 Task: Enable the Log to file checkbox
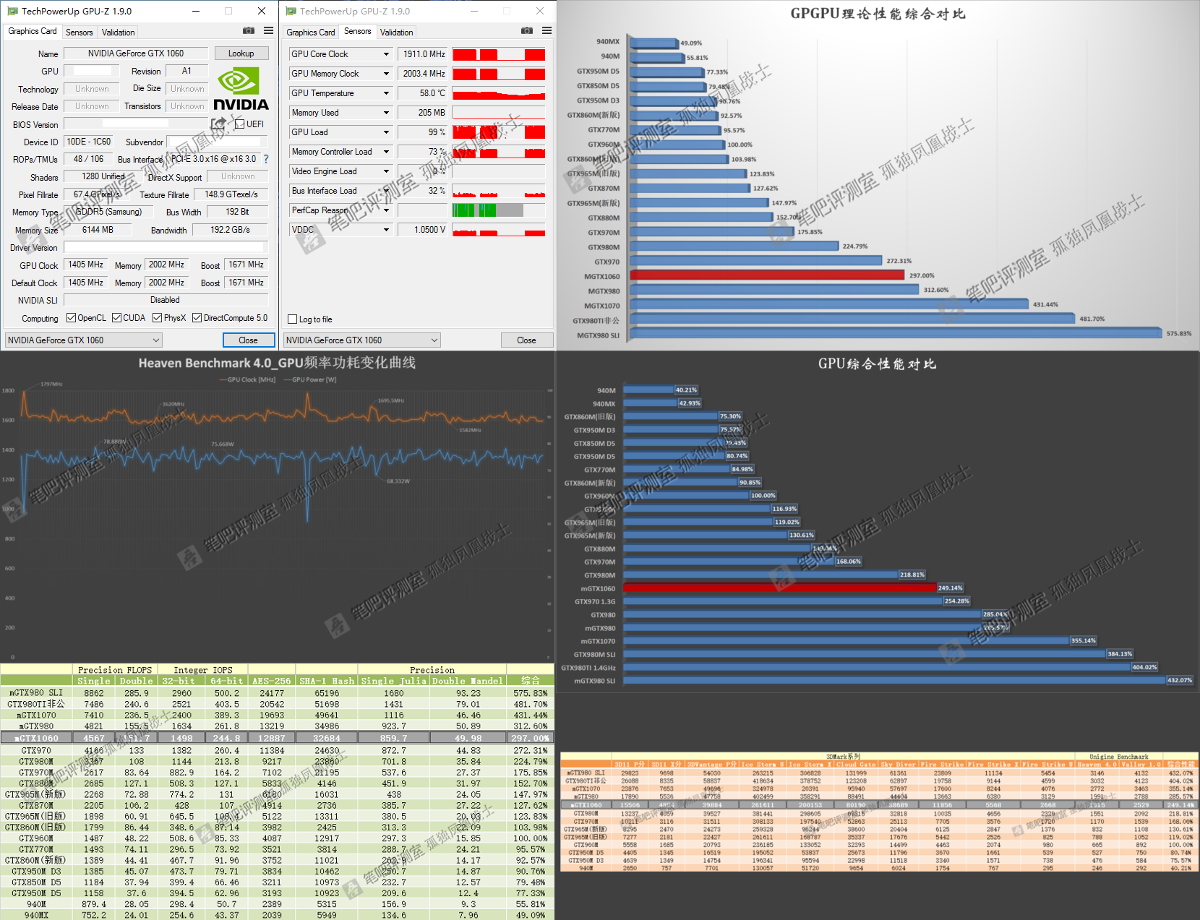click(292, 319)
